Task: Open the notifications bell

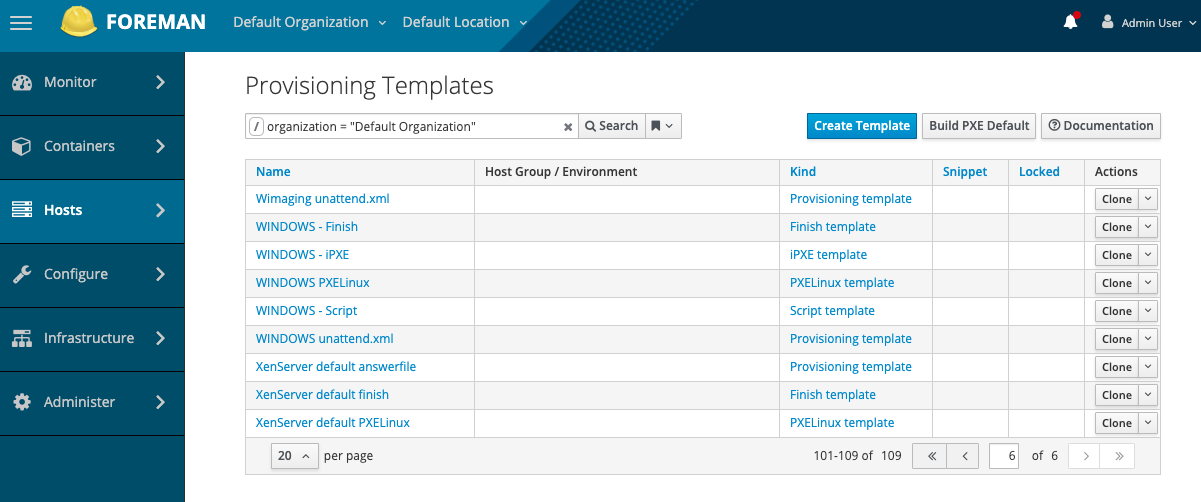Action: pyautogui.click(x=1071, y=21)
